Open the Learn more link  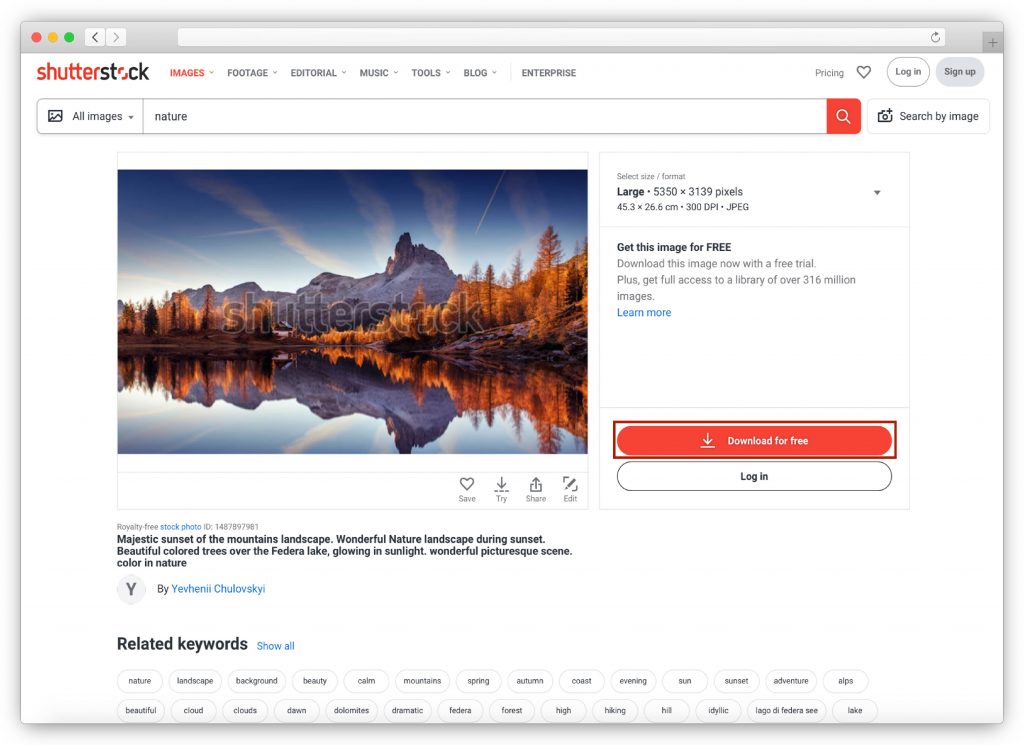pos(644,313)
